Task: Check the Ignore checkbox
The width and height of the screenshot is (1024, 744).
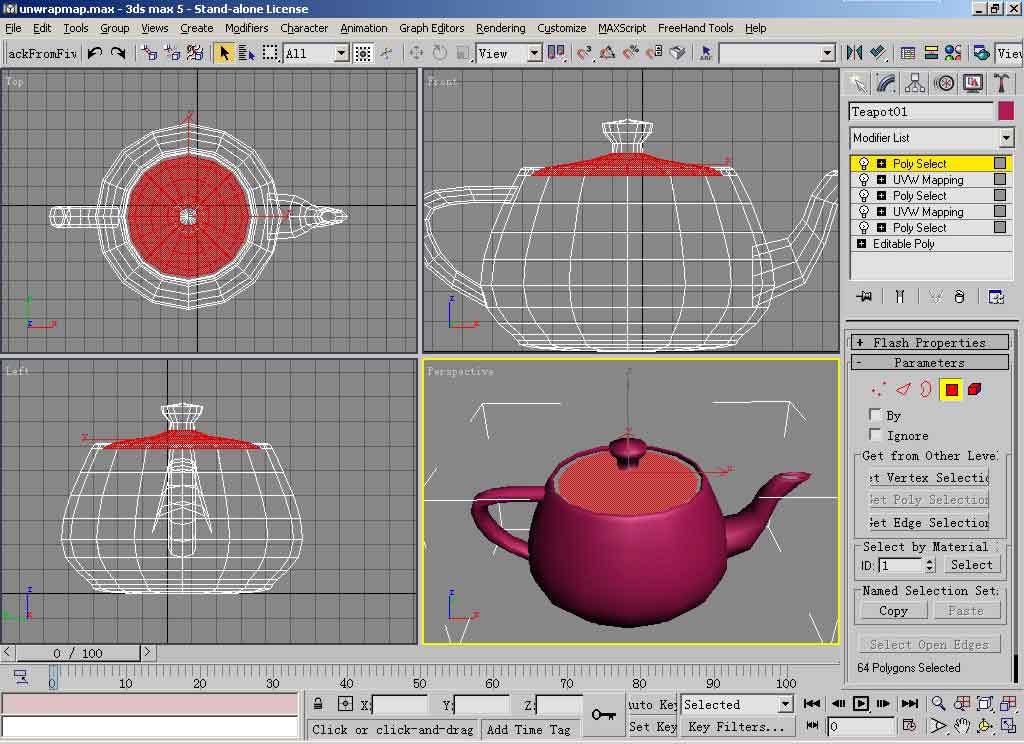Action: 876,435
